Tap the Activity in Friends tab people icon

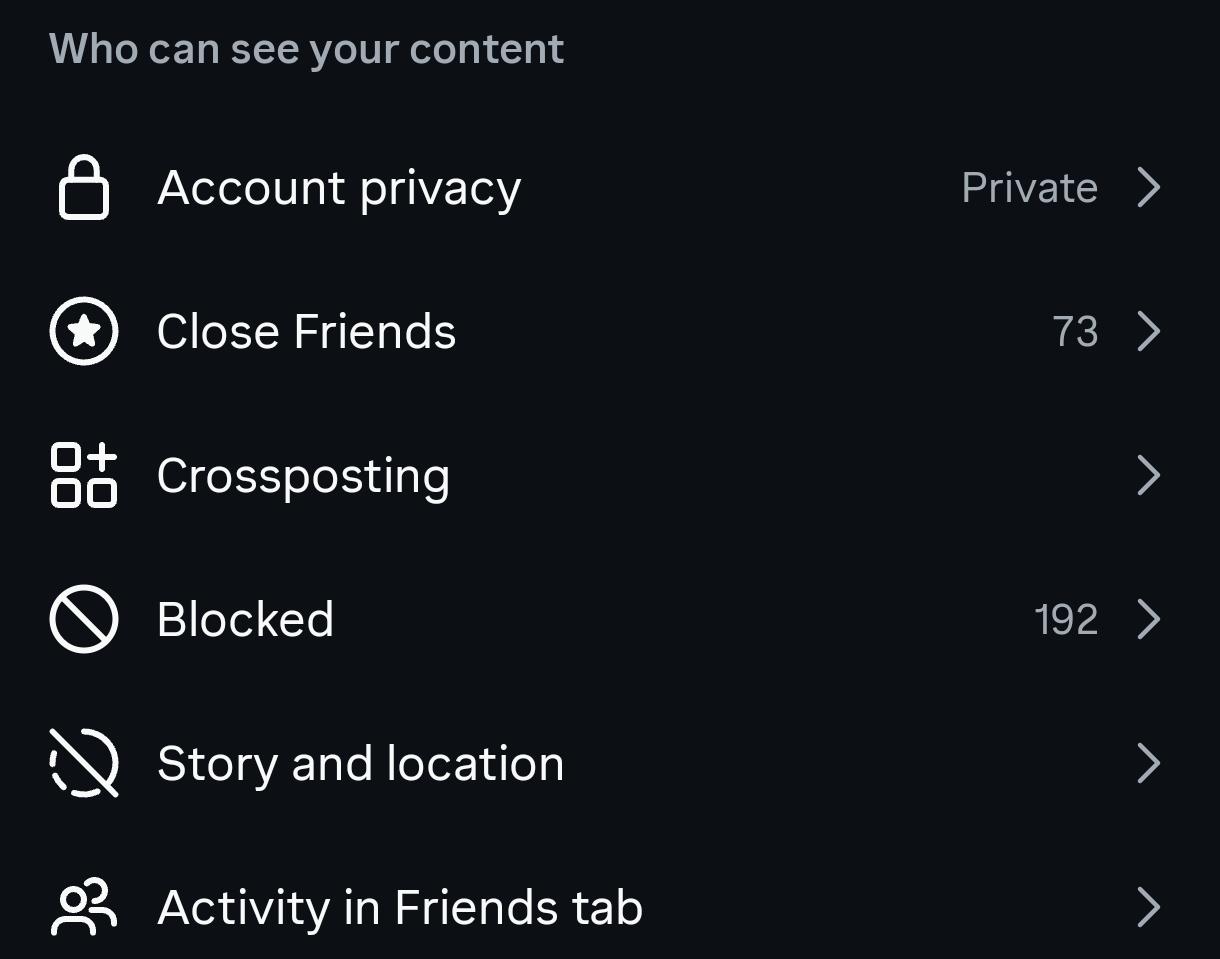(x=84, y=907)
